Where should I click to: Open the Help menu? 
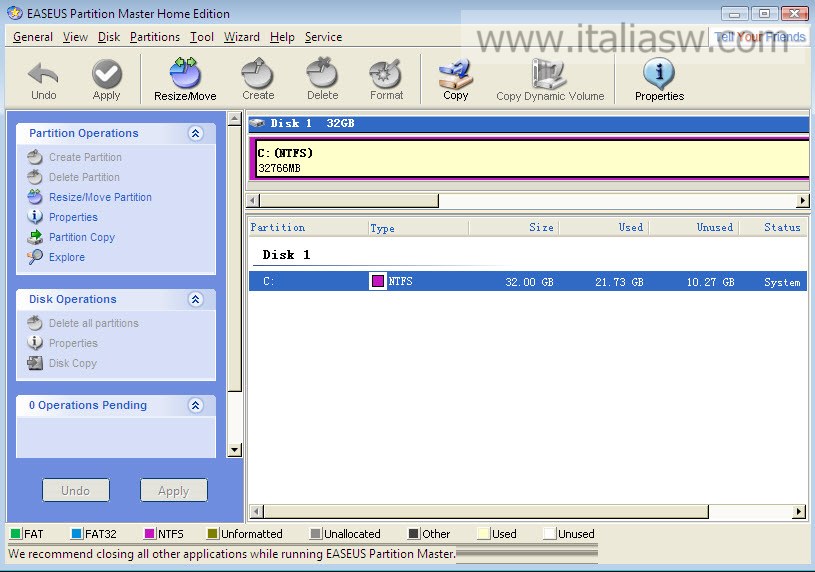click(x=282, y=37)
